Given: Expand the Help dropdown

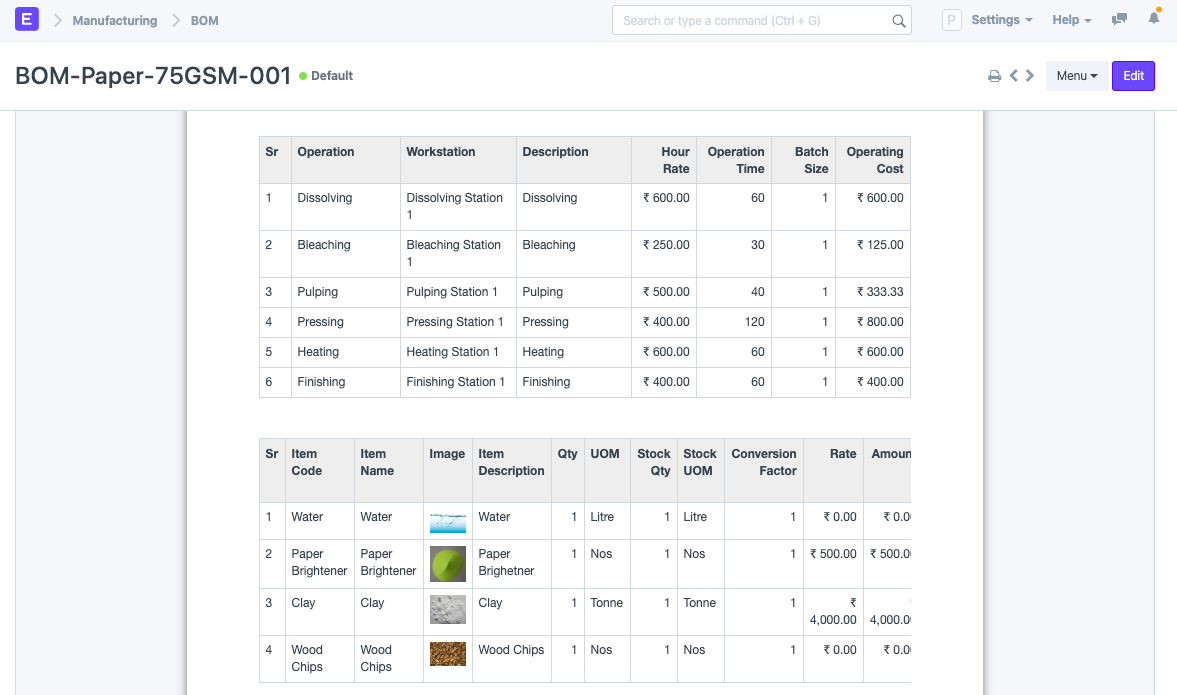Looking at the screenshot, I should (x=1071, y=20).
